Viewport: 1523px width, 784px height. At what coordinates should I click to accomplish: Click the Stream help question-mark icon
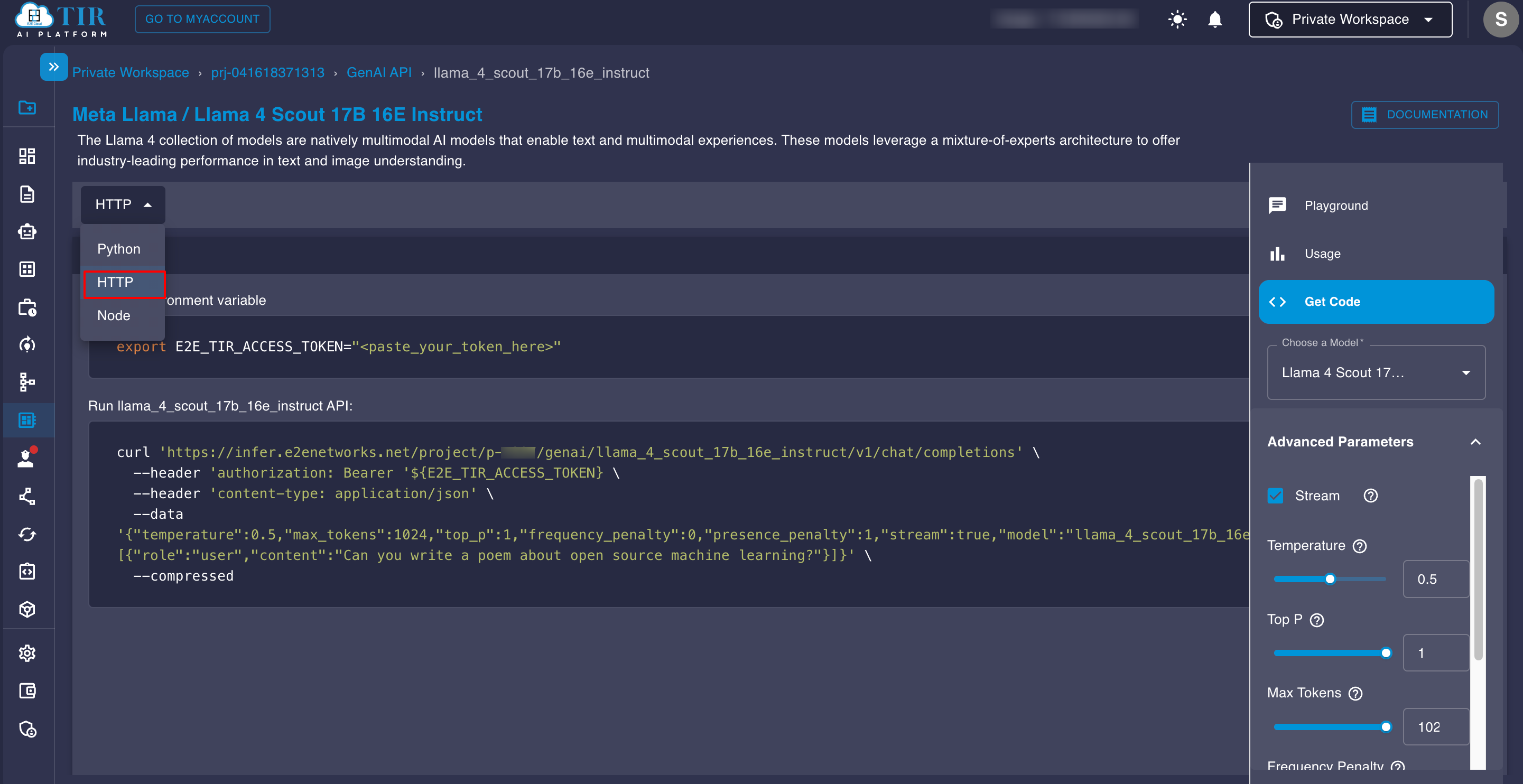pyautogui.click(x=1370, y=496)
